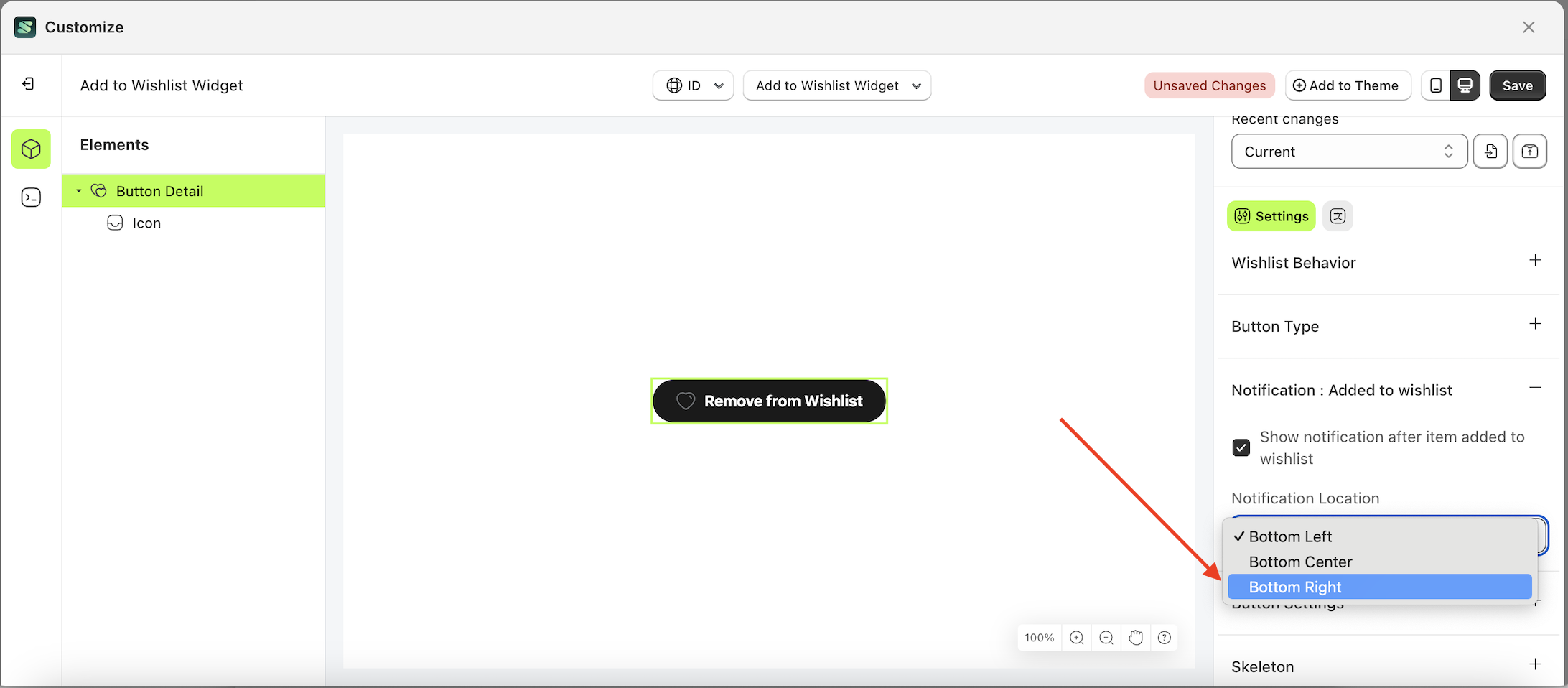The image size is (1568, 688).
Task: Open the help question mark icon
Action: point(1165,637)
